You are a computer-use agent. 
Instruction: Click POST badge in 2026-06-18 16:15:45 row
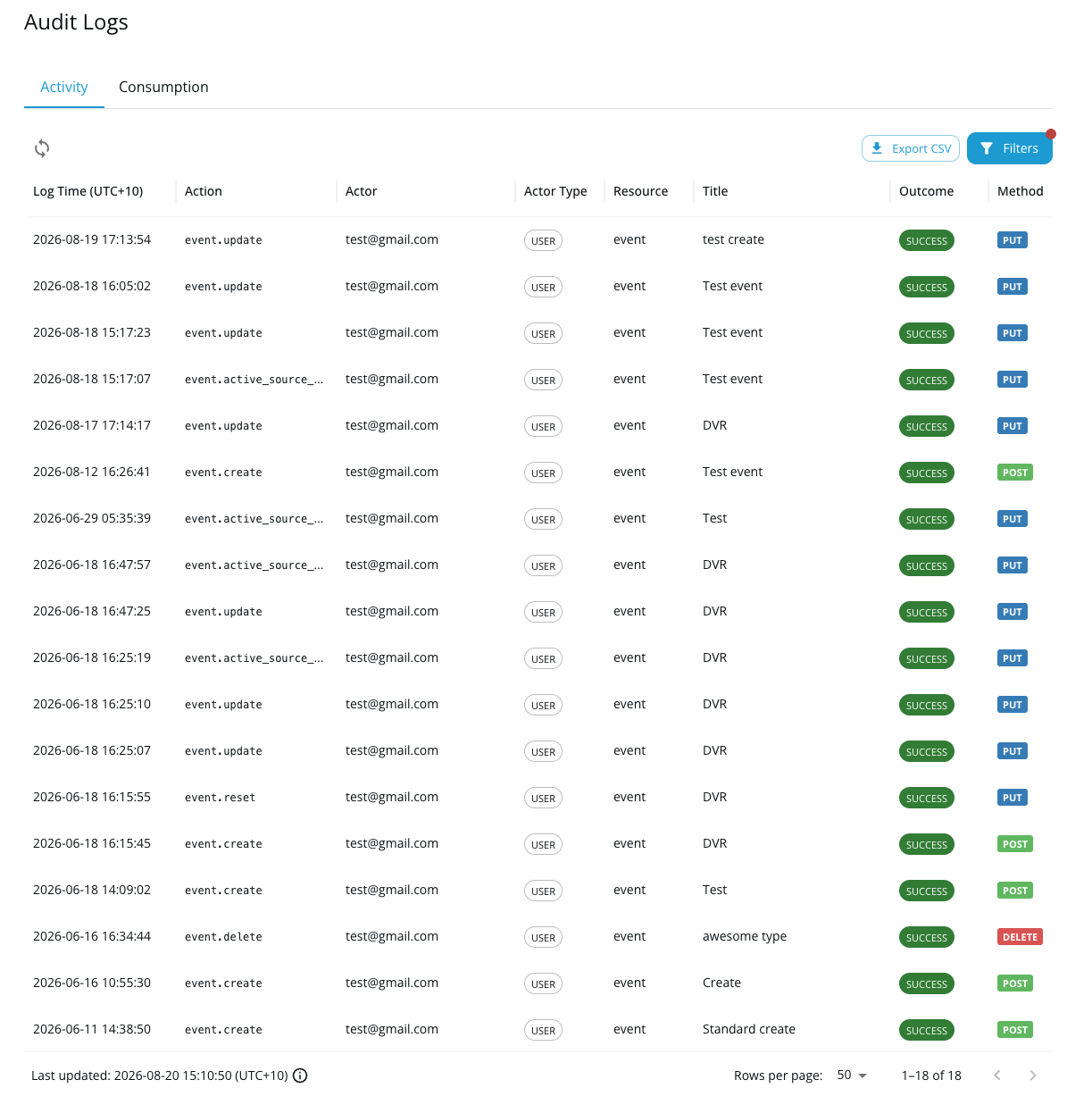pos(1015,844)
